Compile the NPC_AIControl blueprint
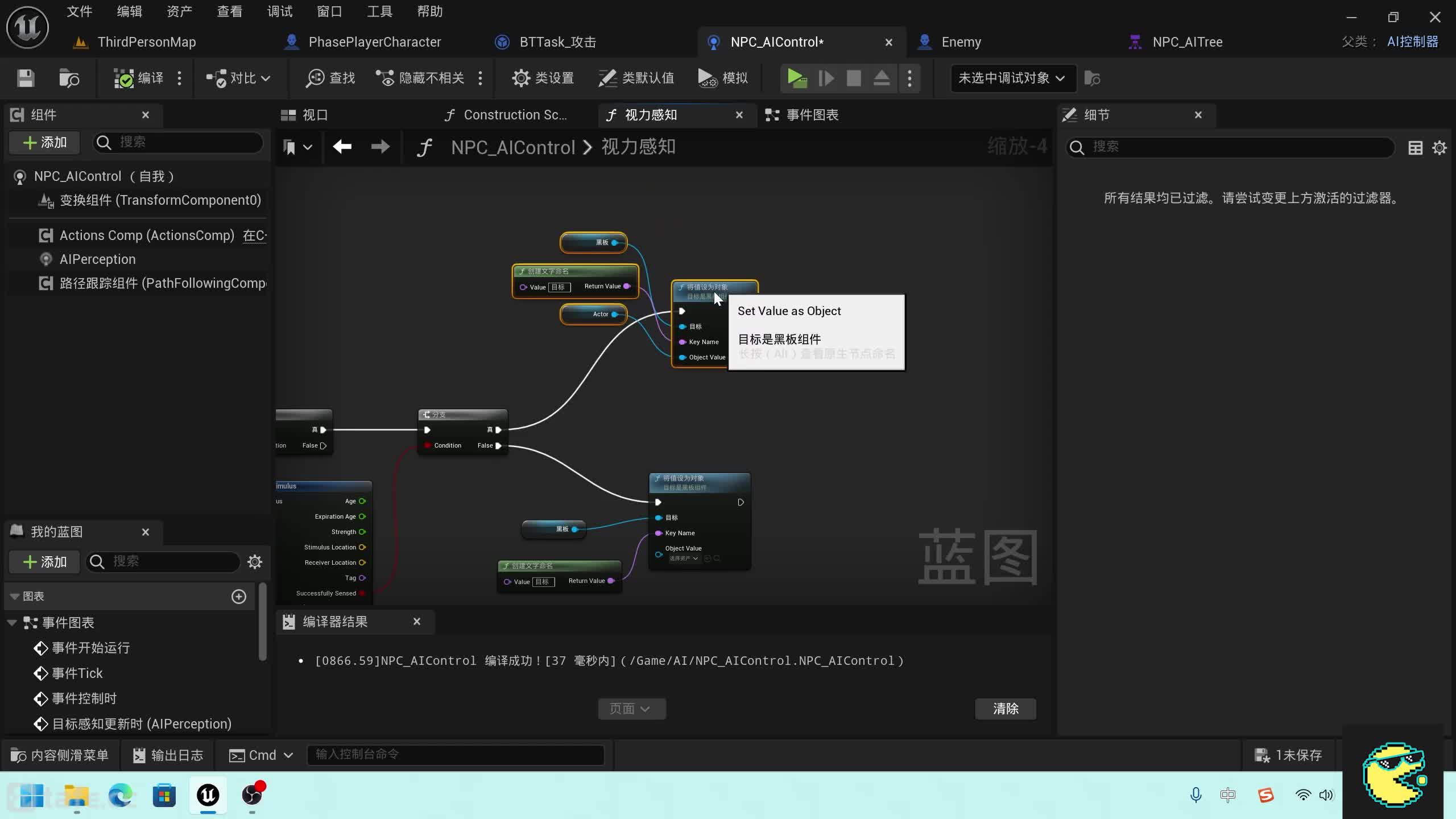 pos(139,78)
